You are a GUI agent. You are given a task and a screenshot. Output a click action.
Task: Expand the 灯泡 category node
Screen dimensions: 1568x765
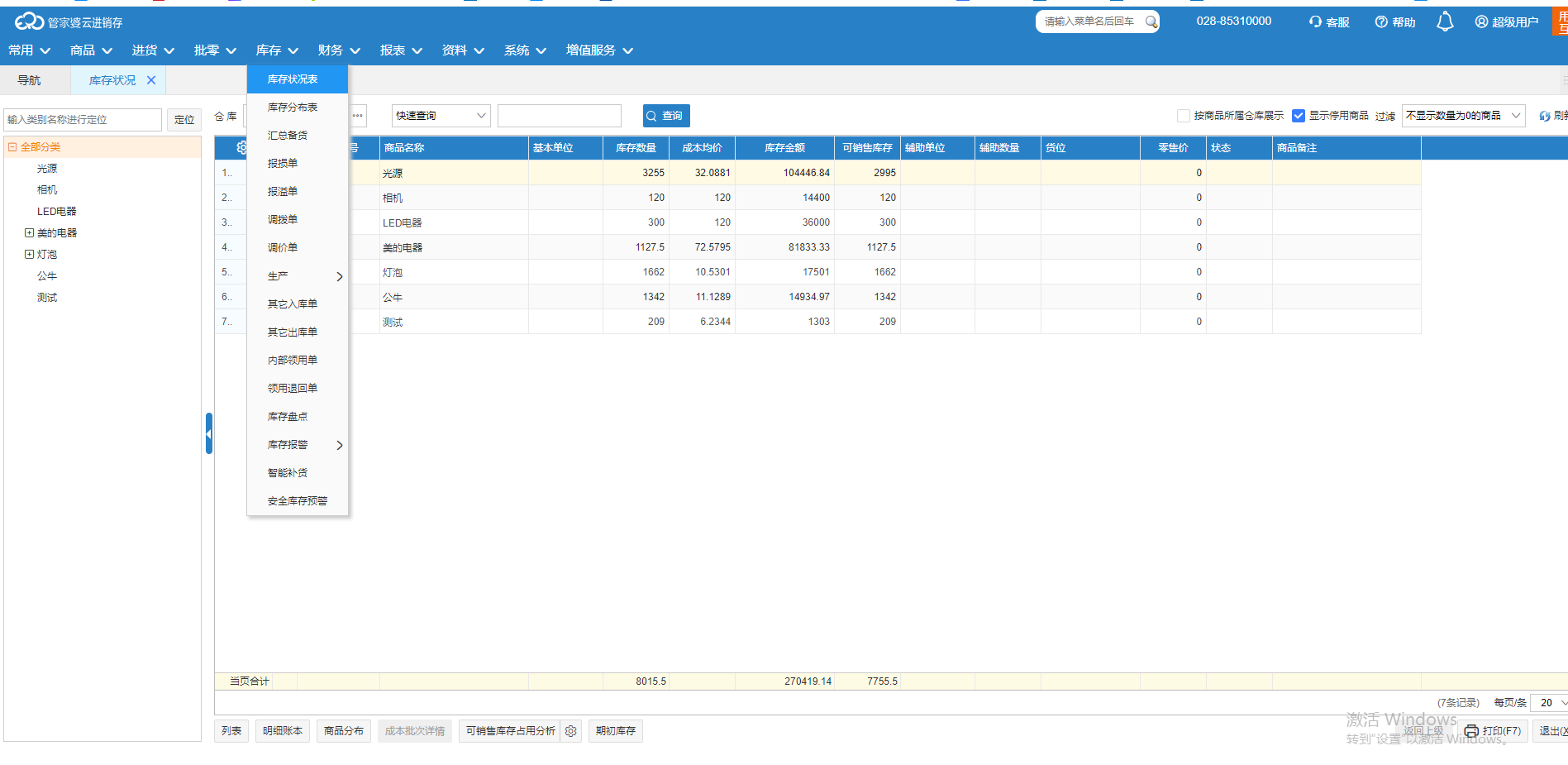[29, 255]
